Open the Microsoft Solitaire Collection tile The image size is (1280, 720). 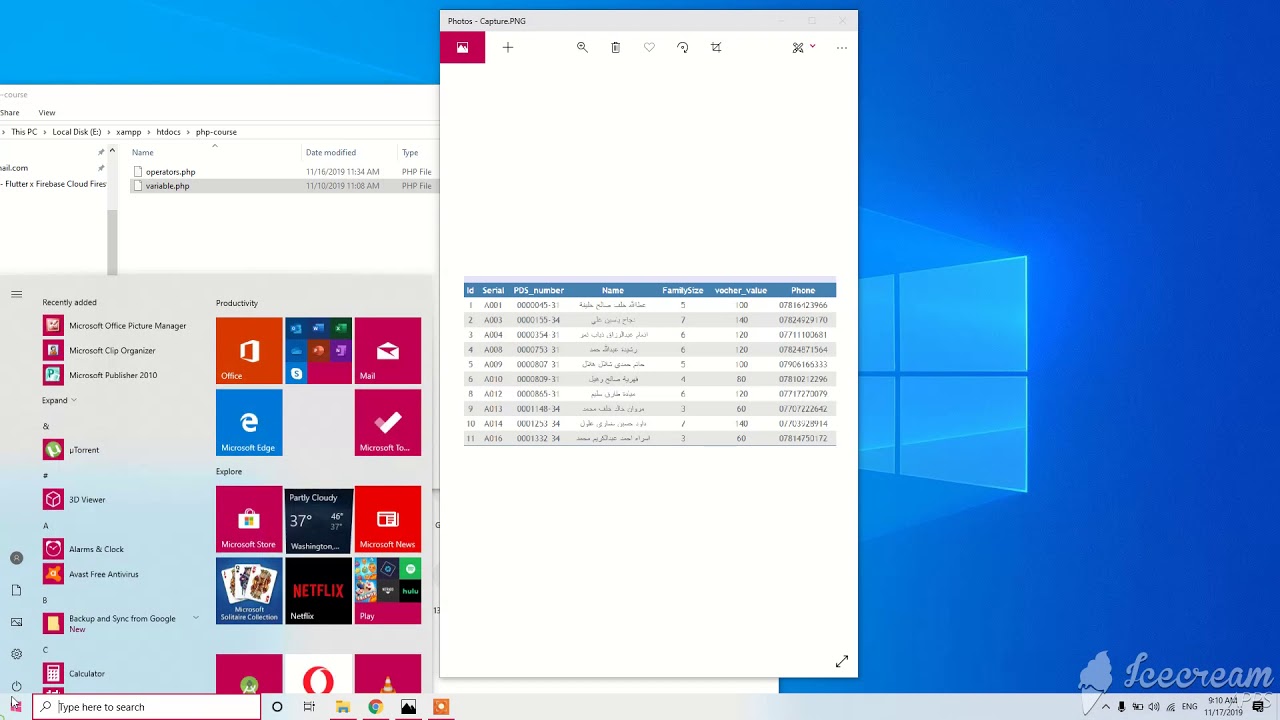[x=249, y=591]
